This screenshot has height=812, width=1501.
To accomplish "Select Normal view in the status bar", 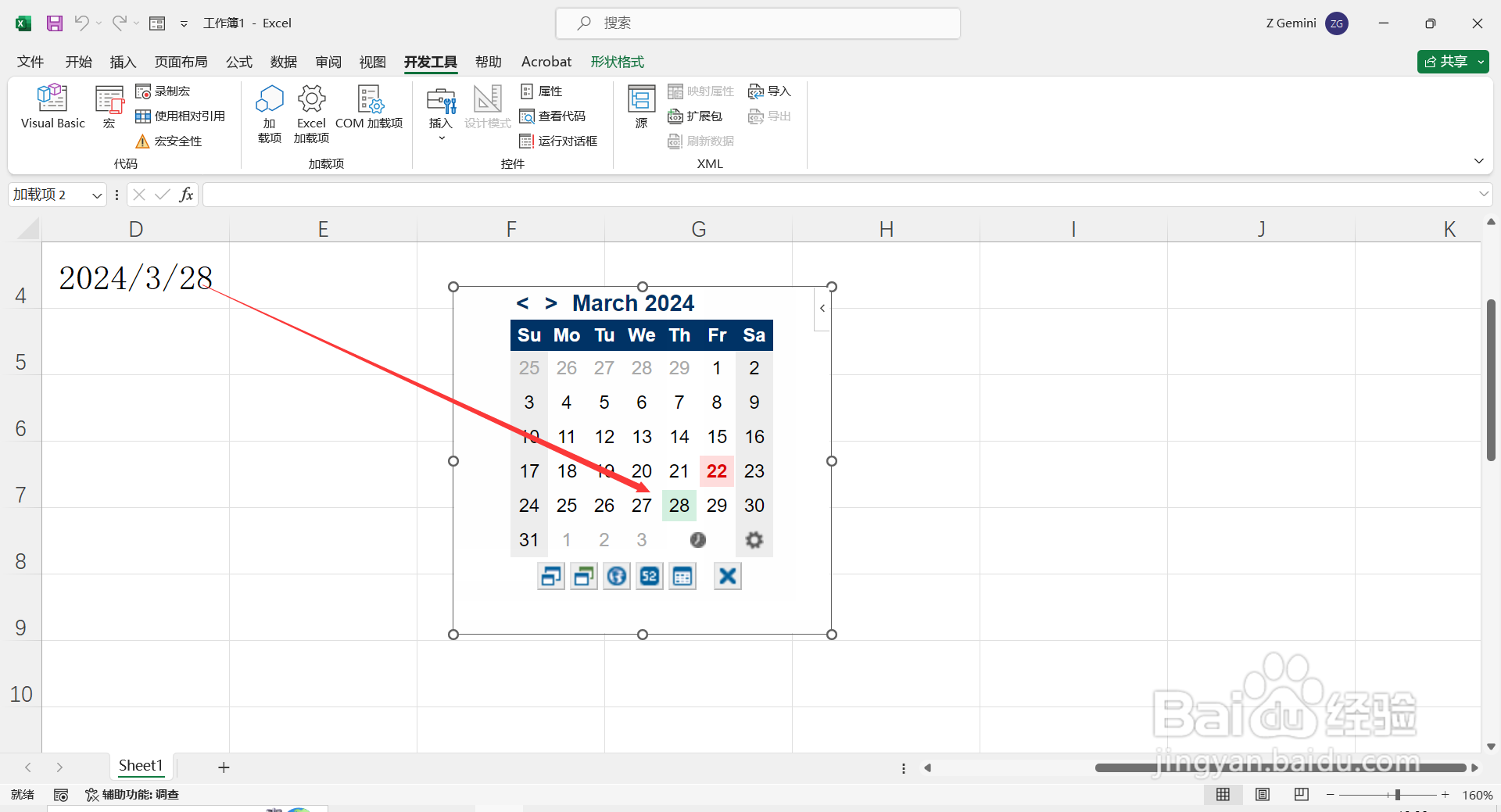I will coord(1223,795).
